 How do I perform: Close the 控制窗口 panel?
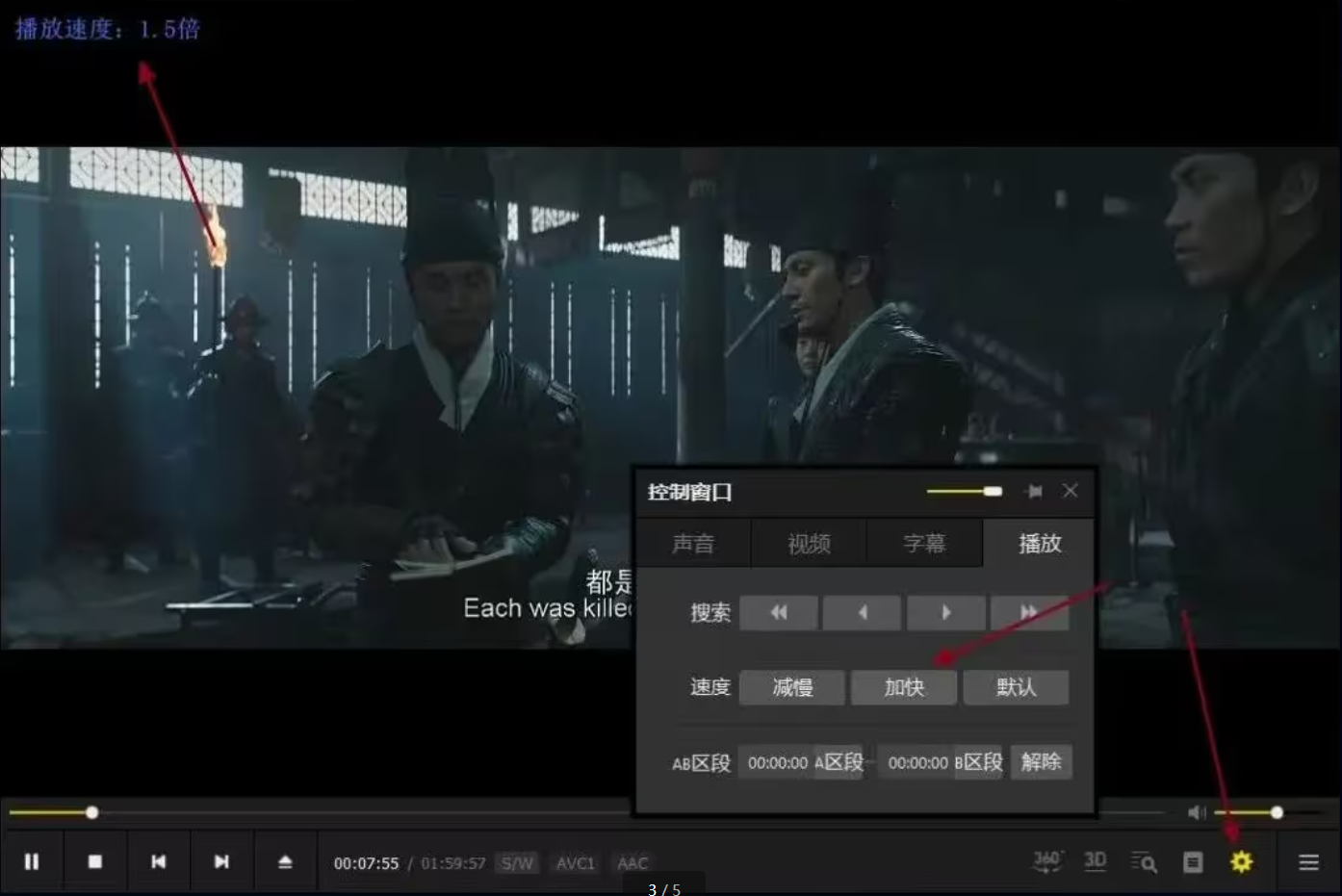pyautogui.click(x=1071, y=491)
